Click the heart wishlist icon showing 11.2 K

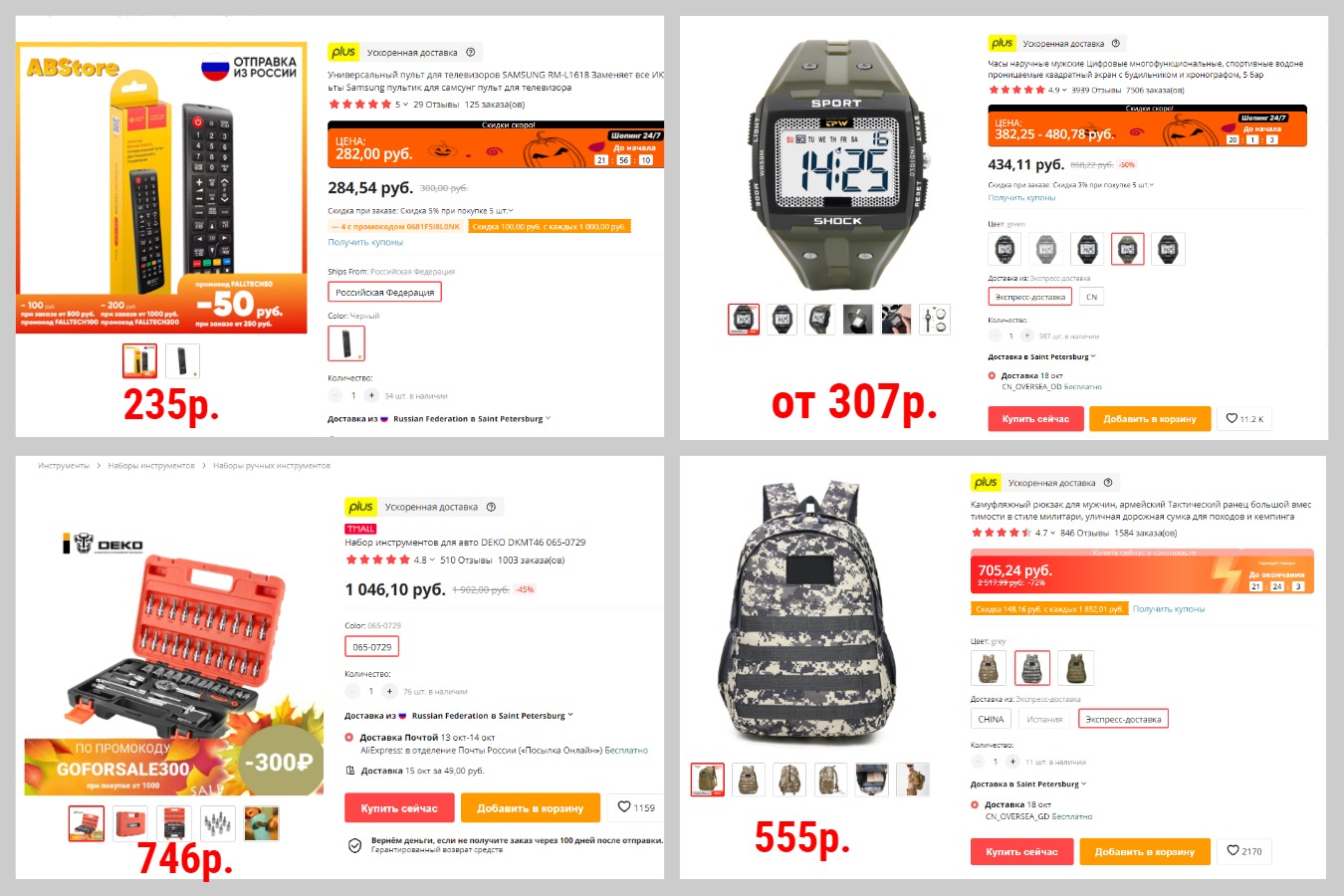(x=1244, y=419)
